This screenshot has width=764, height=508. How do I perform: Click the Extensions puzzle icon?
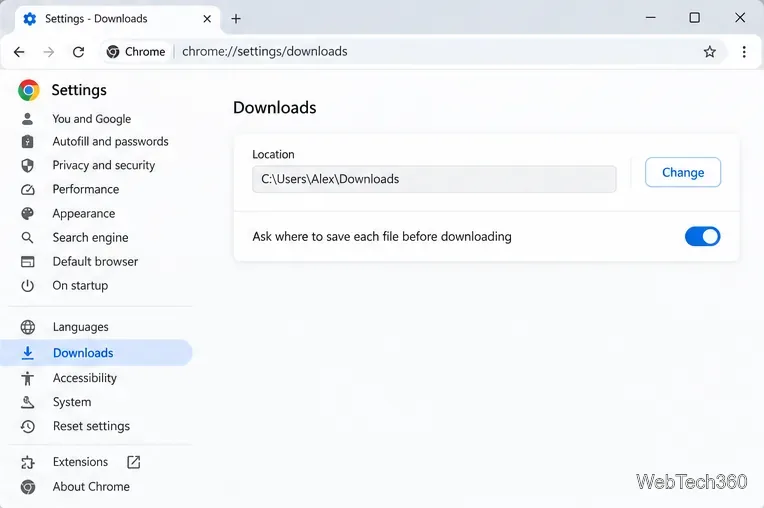pyautogui.click(x=28, y=462)
